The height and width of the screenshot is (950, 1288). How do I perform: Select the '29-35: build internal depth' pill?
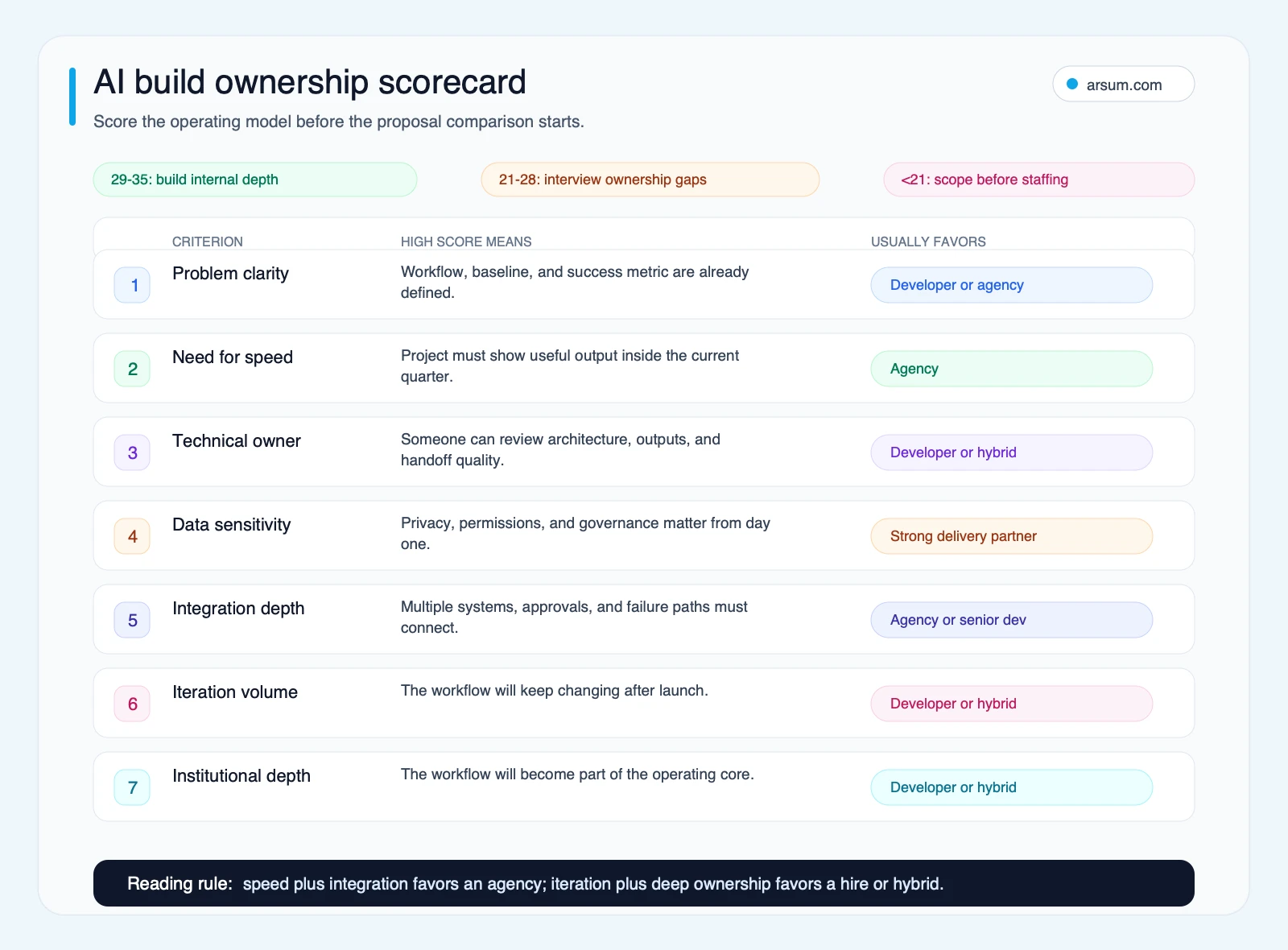[255, 180]
